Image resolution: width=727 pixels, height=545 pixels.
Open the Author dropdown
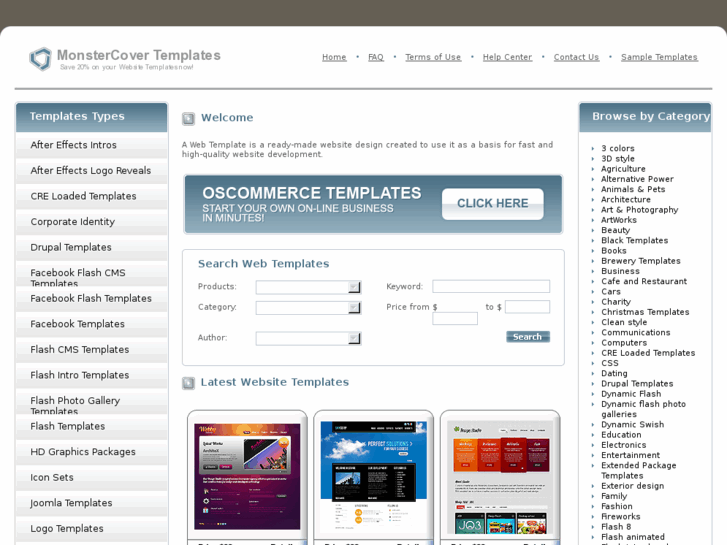pyautogui.click(x=308, y=338)
